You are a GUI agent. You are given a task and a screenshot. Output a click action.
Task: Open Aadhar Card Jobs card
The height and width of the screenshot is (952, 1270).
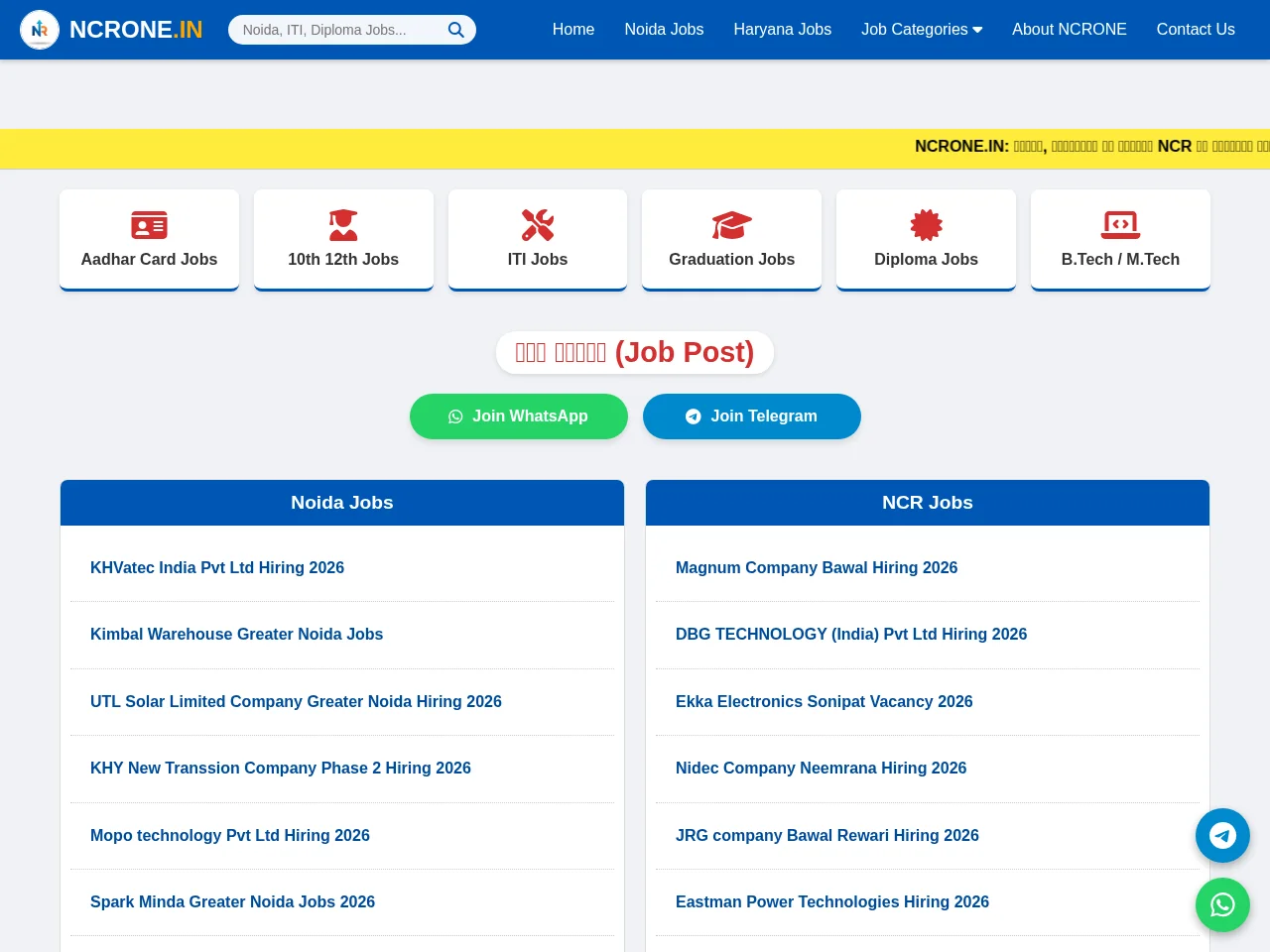149,240
